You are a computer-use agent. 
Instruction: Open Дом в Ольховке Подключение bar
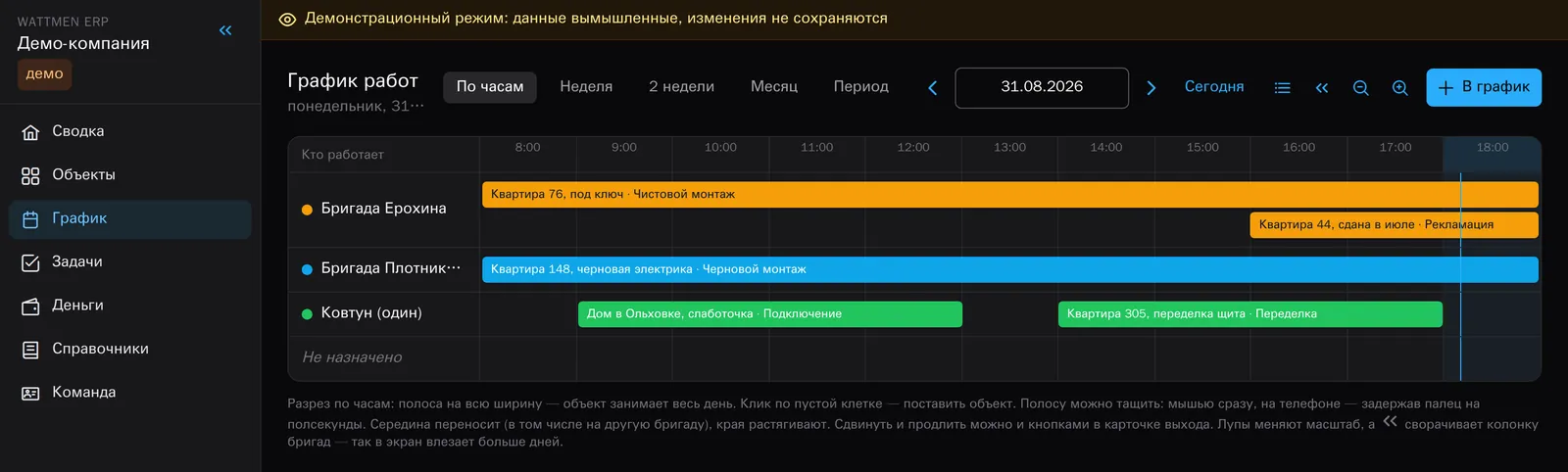pyautogui.click(x=770, y=314)
